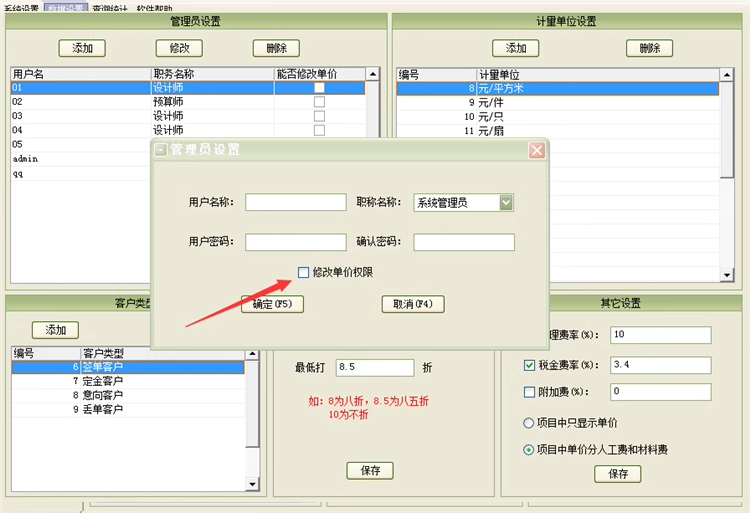Viewport: 750px width, 513px height.
Task: Click the 确认密码 input field
Action: pyautogui.click(x=464, y=242)
